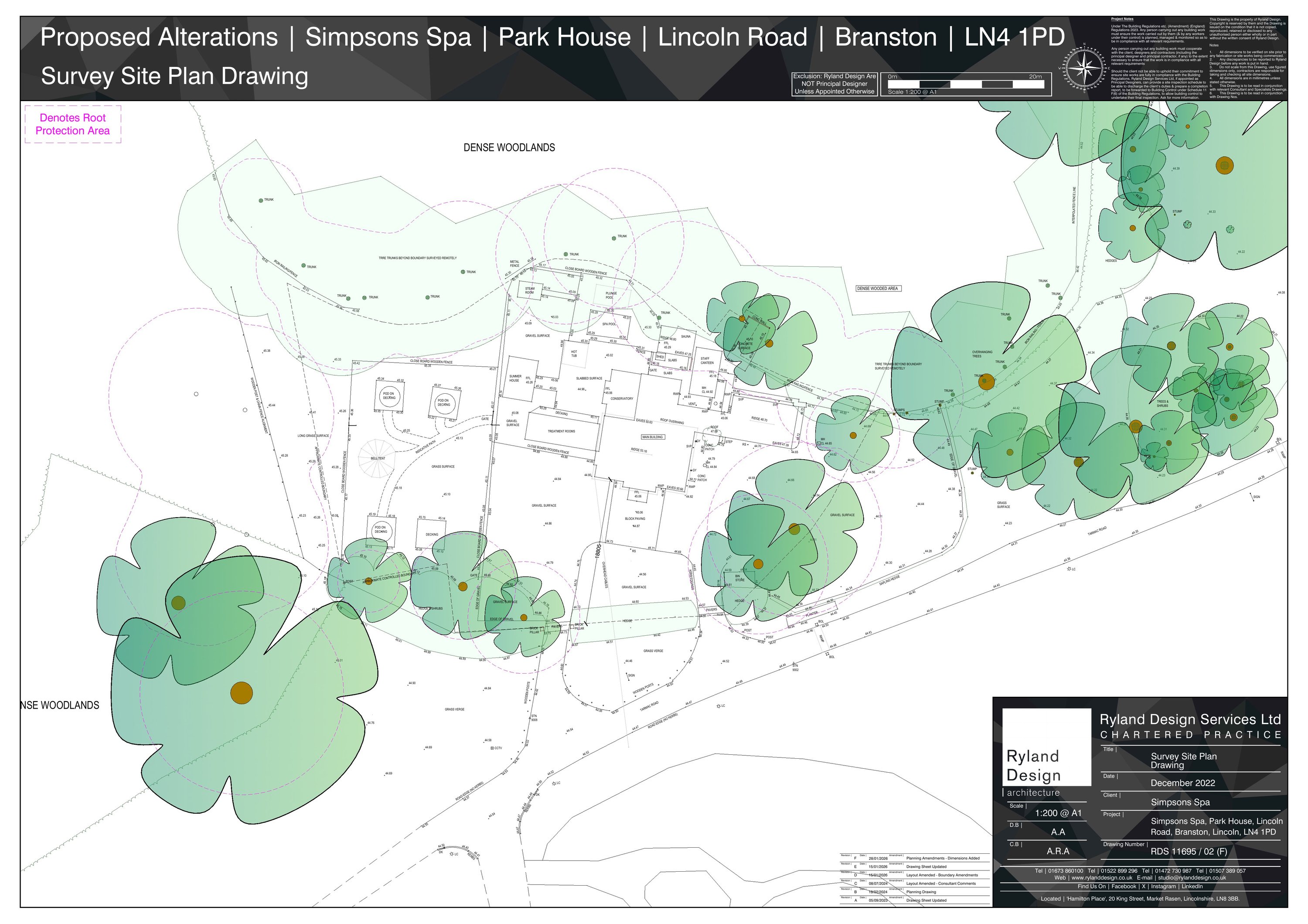Click the Denotes Root Protection Area legend box
Image resolution: width=1308 pixels, height=924 pixels.
click(73, 124)
